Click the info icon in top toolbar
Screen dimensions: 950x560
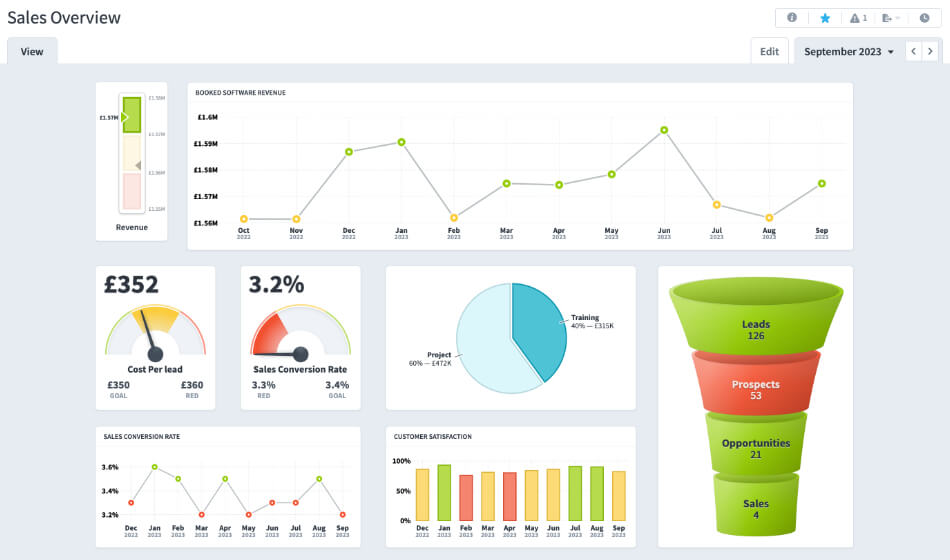pos(792,18)
